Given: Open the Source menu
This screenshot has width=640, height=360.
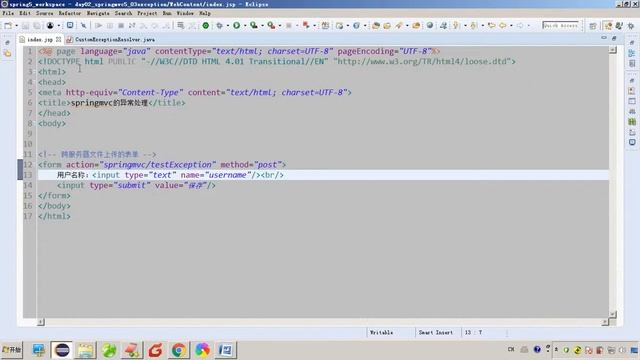Looking at the screenshot, I should [x=44, y=13].
